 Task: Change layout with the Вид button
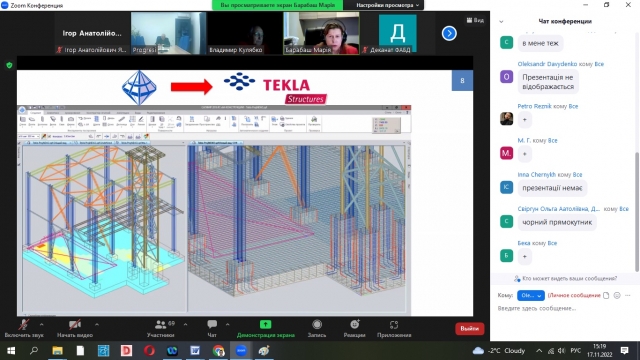475,20
